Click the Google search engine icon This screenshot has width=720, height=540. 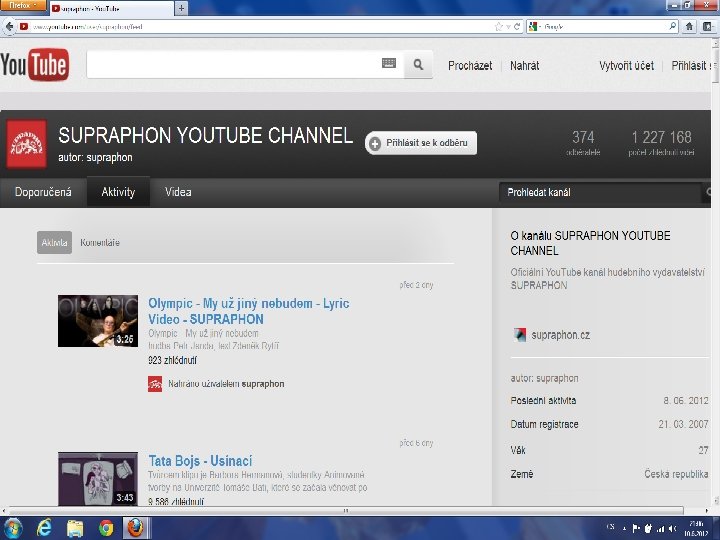tap(533, 27)
